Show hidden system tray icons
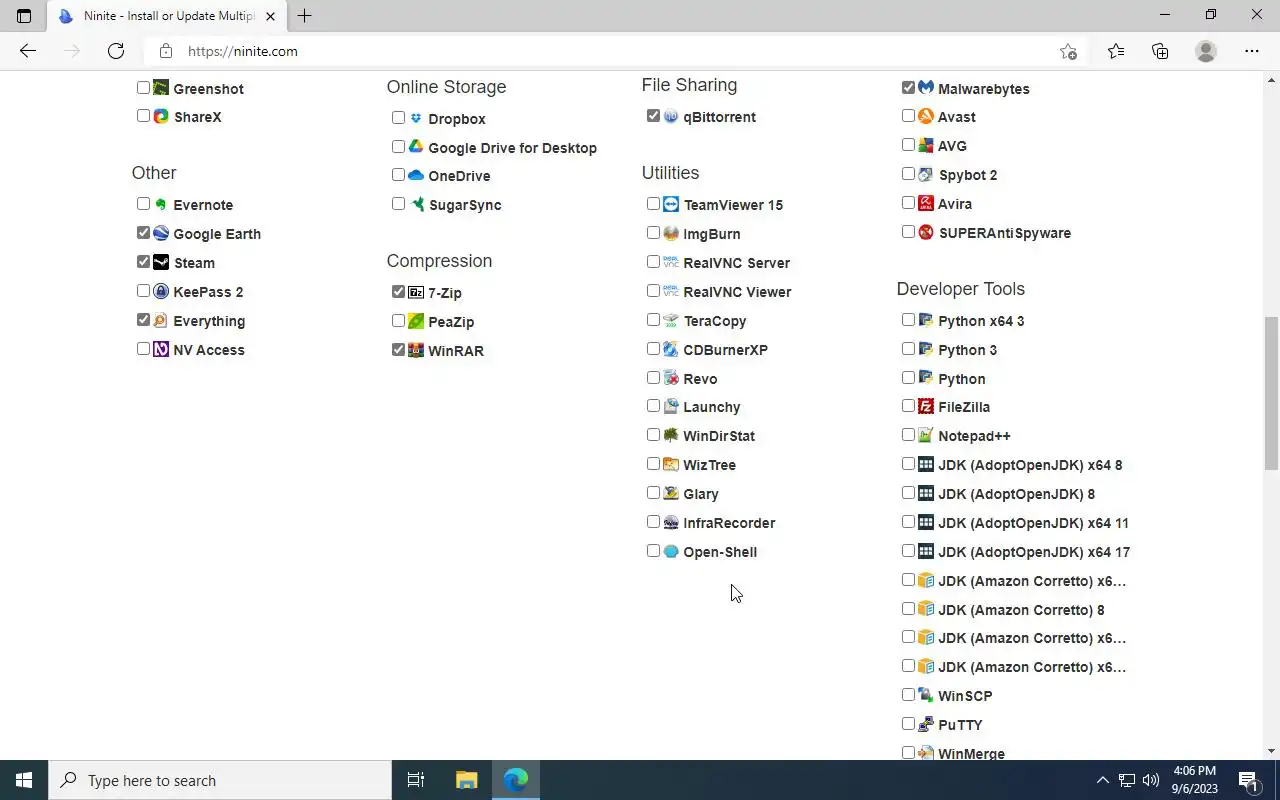This screenshot has width=1280, height=800. pos(1103,780)
